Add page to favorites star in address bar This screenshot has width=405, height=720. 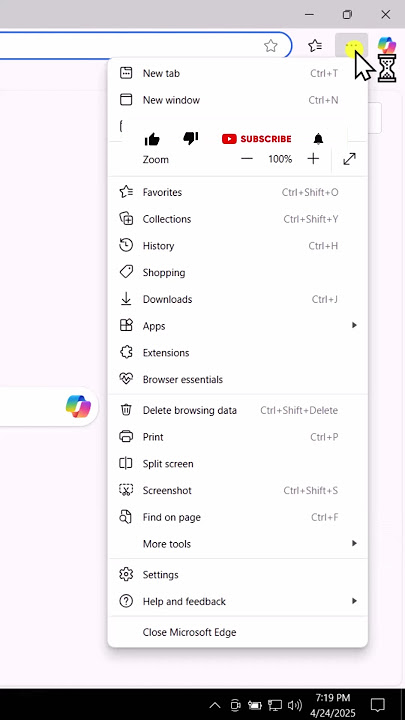point(271,45)
